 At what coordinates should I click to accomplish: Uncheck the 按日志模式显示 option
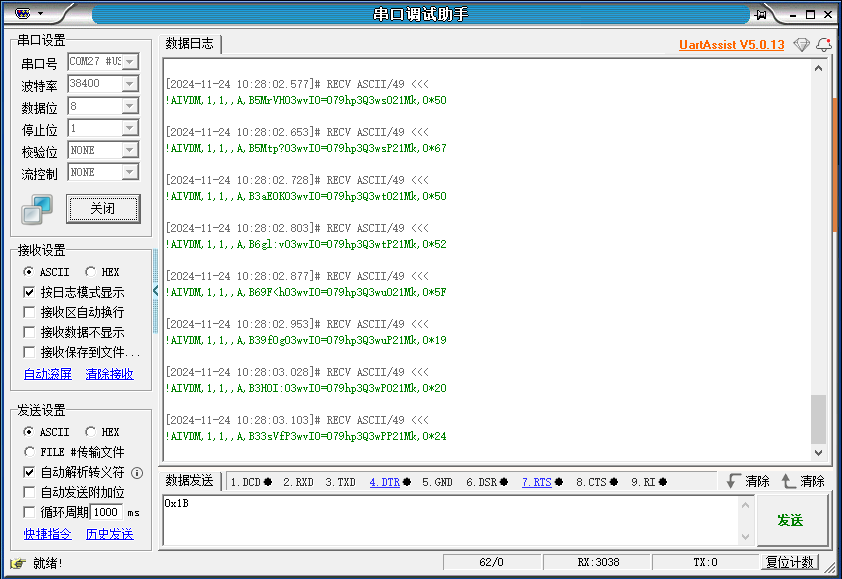(x=30, y=291)
